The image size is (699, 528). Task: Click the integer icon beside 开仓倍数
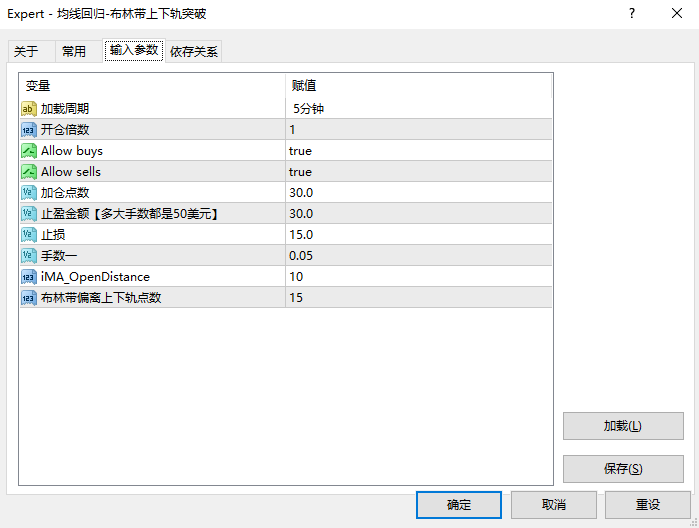point(29,129)
